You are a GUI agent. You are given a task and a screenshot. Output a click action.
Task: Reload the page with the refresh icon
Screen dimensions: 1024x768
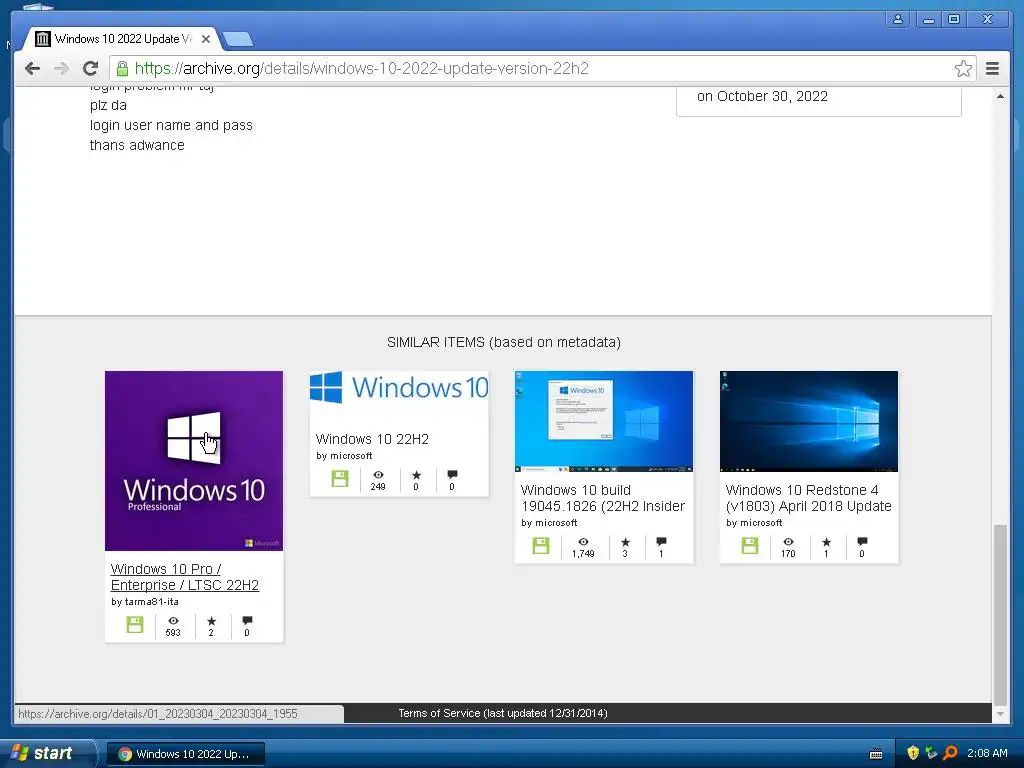pyautogui.click(x=91, y=69)
